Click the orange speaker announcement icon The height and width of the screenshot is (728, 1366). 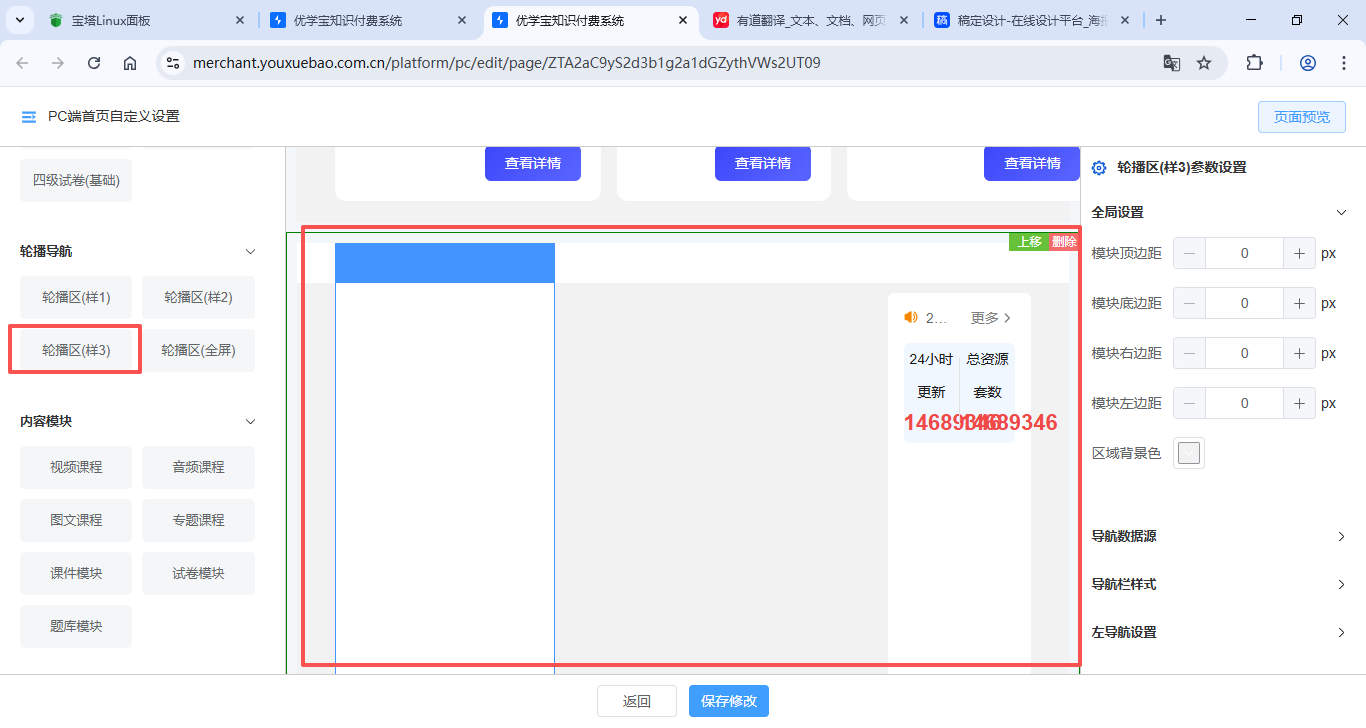click(x=910, y=317)
